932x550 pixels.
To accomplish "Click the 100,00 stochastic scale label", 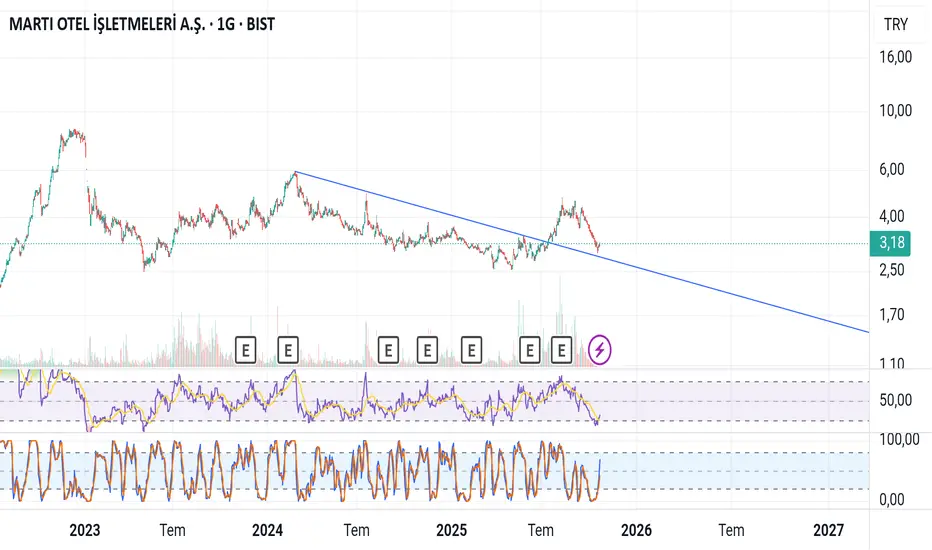I will 899,440.
